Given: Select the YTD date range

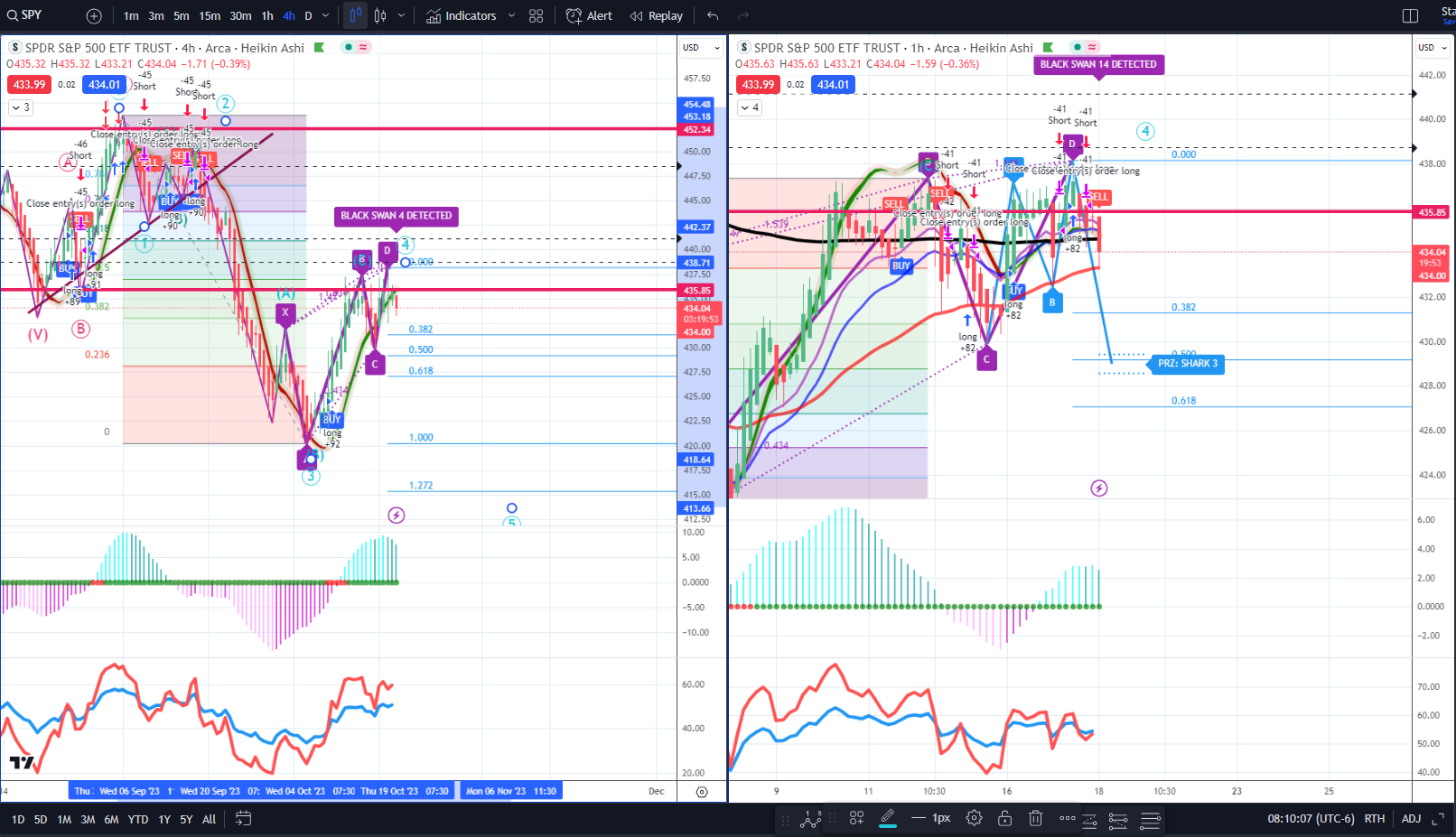Looking at the screenshot, I should point(138,820).
